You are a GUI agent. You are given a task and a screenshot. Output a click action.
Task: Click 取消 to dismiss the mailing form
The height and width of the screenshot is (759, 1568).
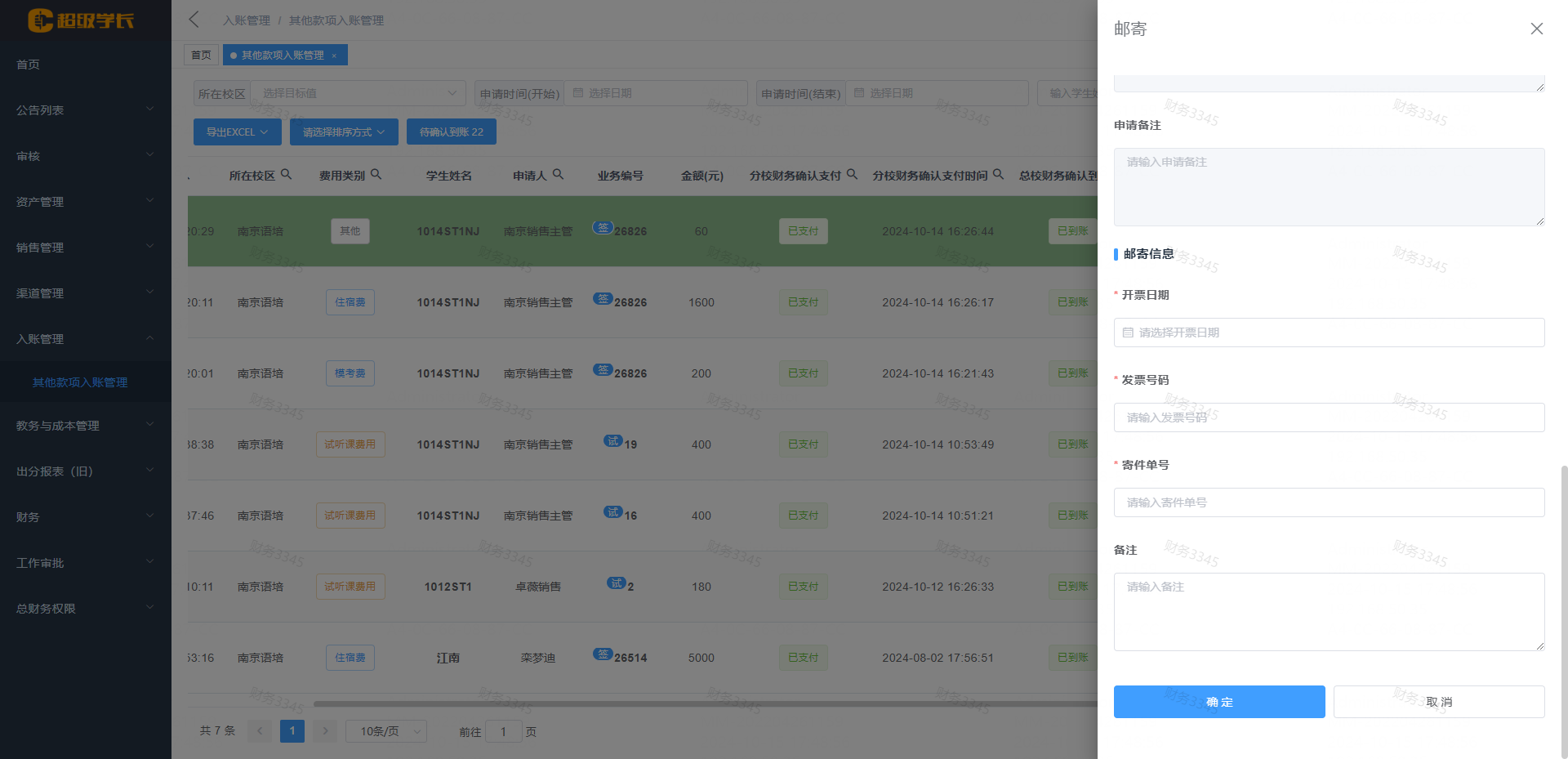(1439, 702)
